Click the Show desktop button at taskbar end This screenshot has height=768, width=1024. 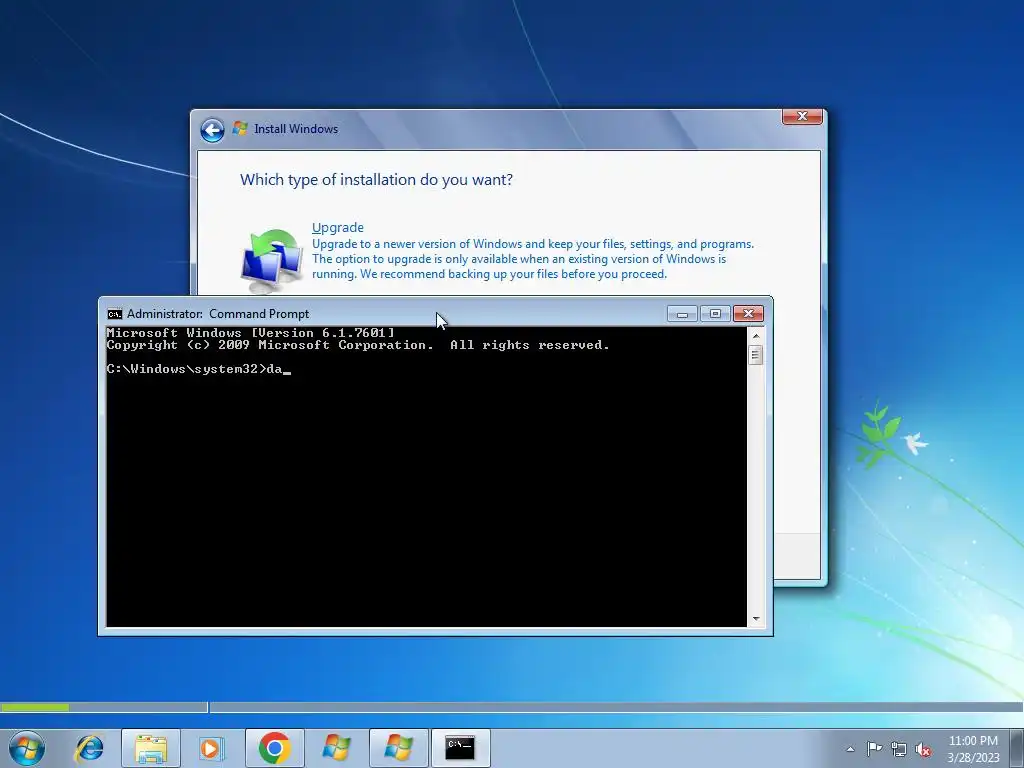(x=1016, y=748)
